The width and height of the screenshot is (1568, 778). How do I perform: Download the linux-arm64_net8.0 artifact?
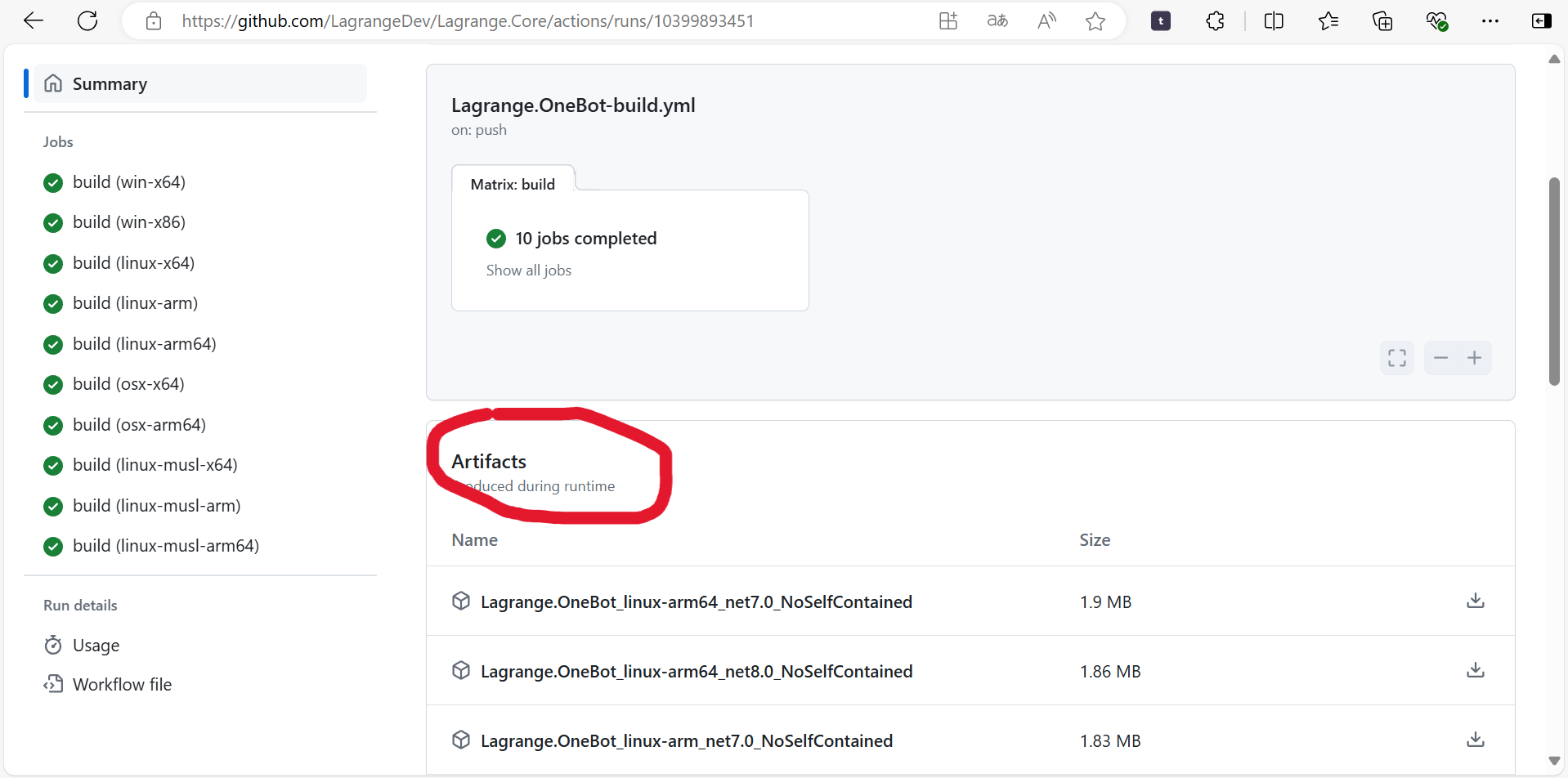pos(1475,671)
